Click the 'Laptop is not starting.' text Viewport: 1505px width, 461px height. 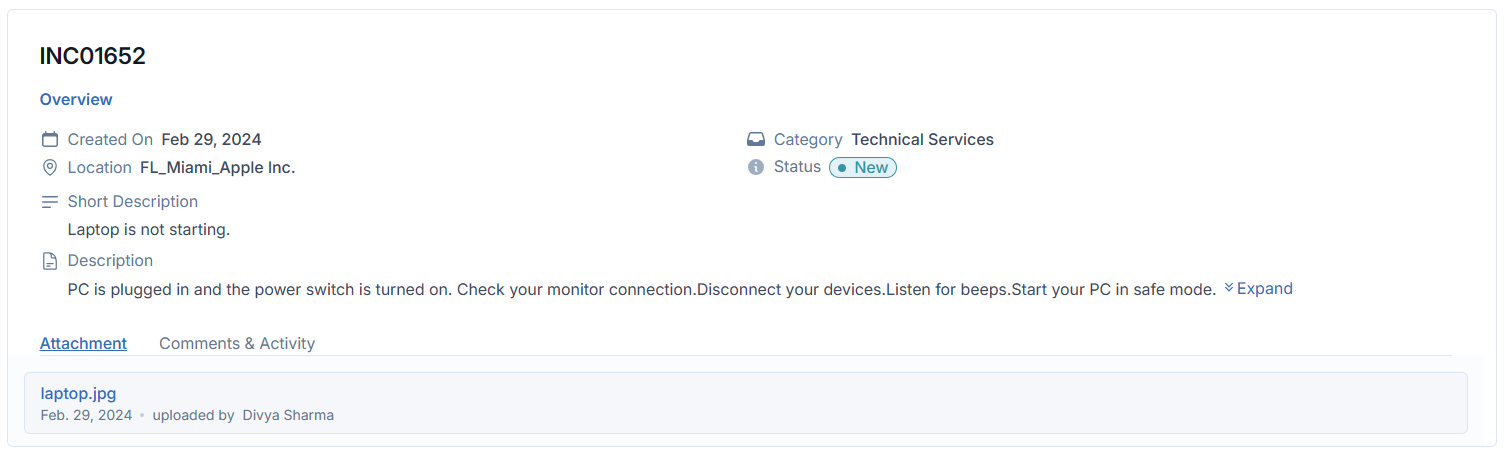point(149,229)
